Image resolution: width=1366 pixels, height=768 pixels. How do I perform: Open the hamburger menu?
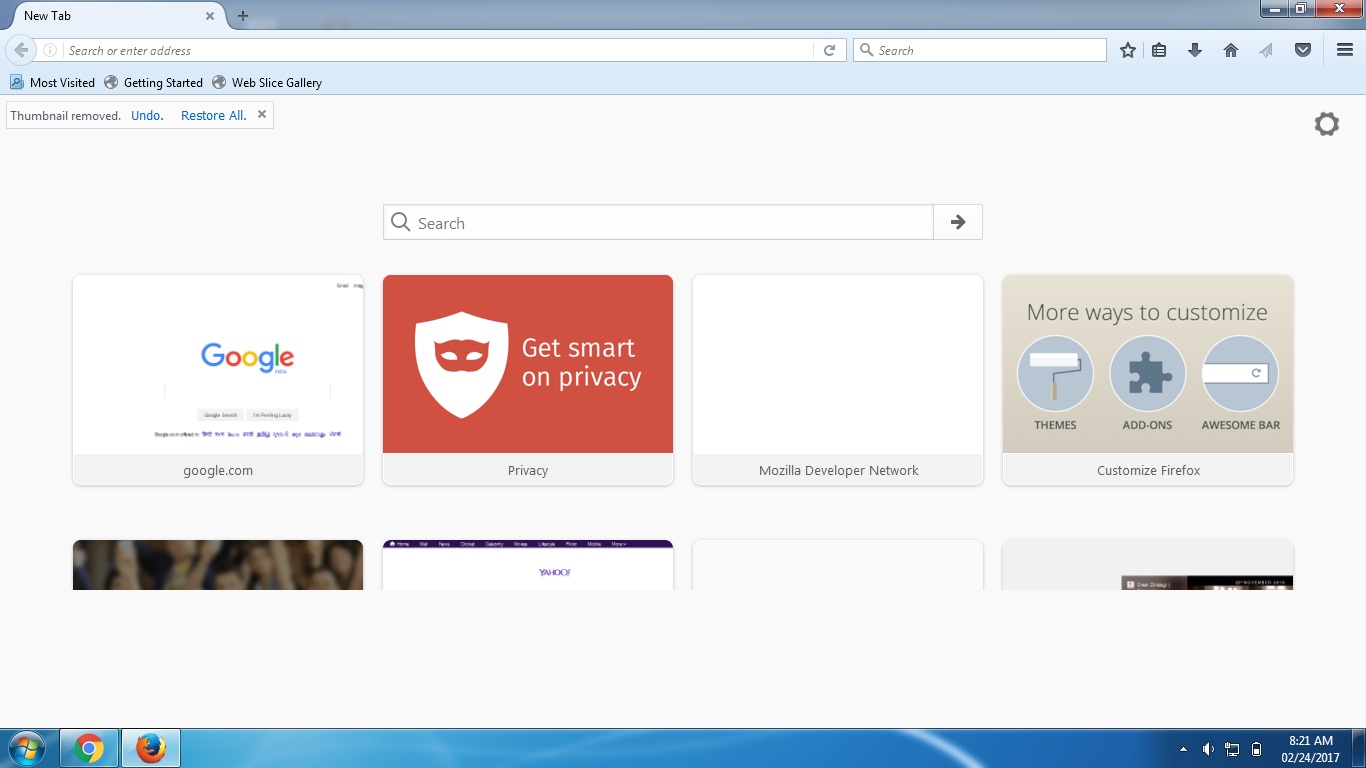[x=1345, y=50]
